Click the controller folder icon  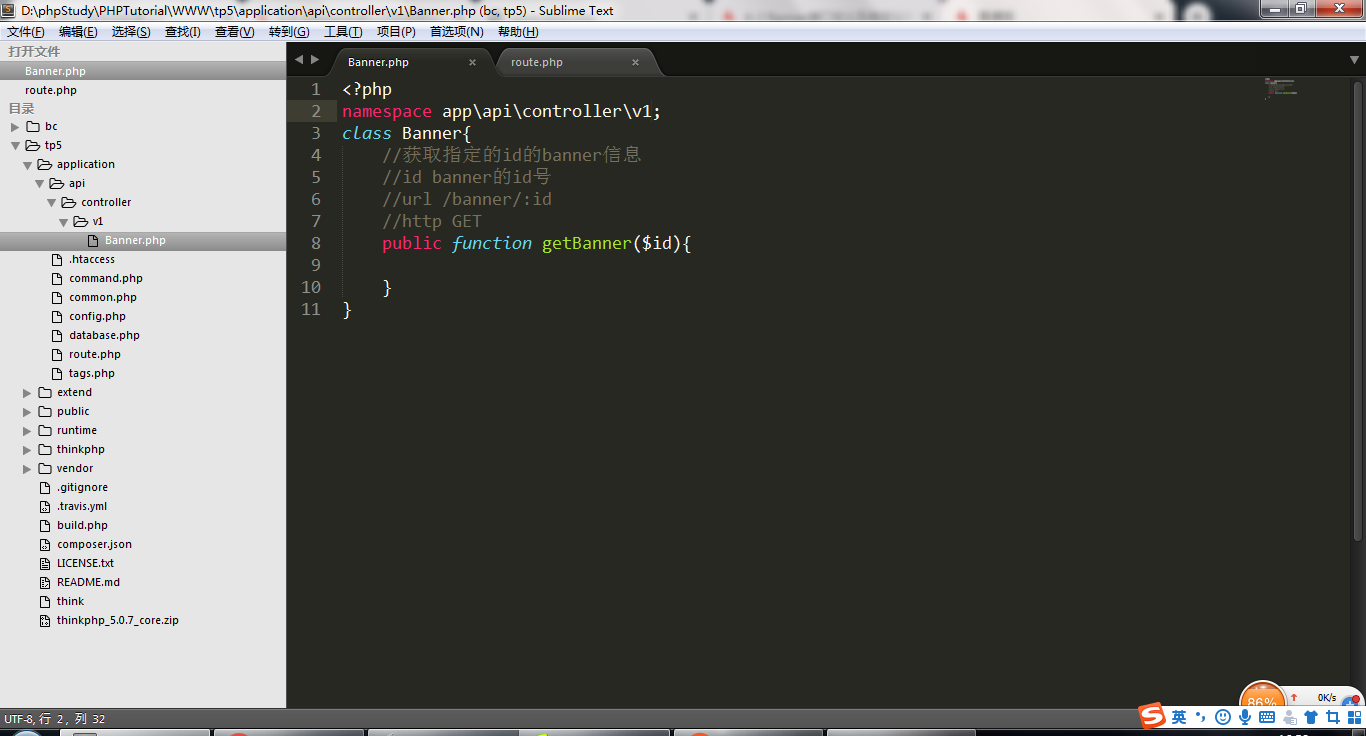(69, 202)
